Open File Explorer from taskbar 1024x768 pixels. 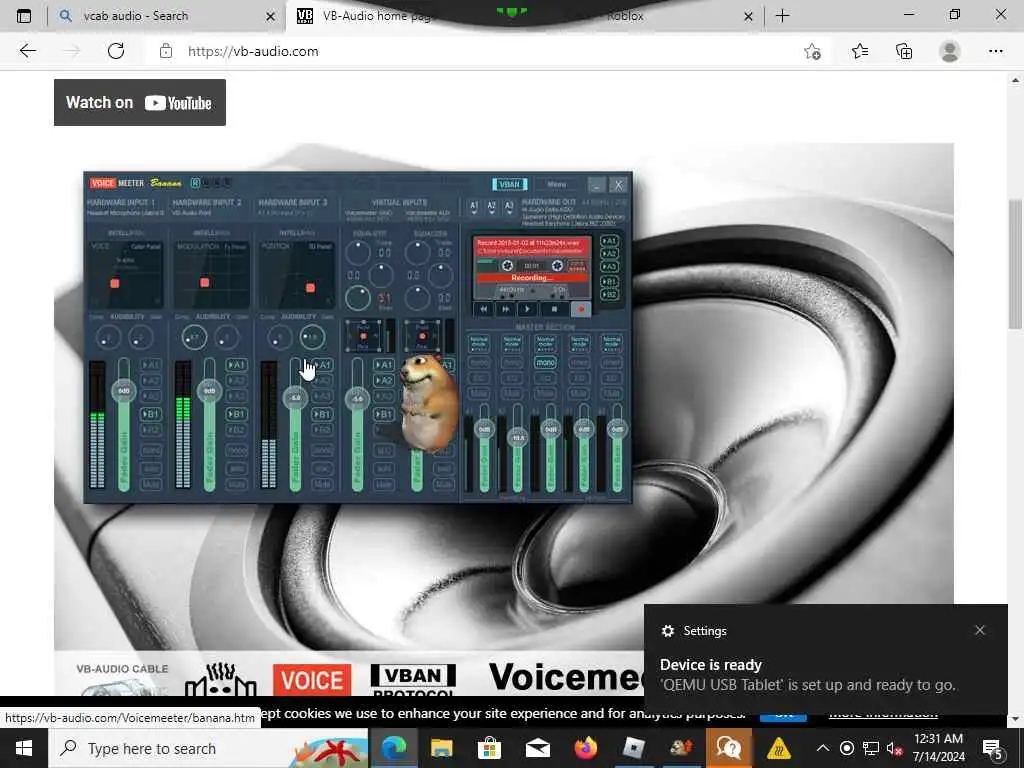point(441,748)
